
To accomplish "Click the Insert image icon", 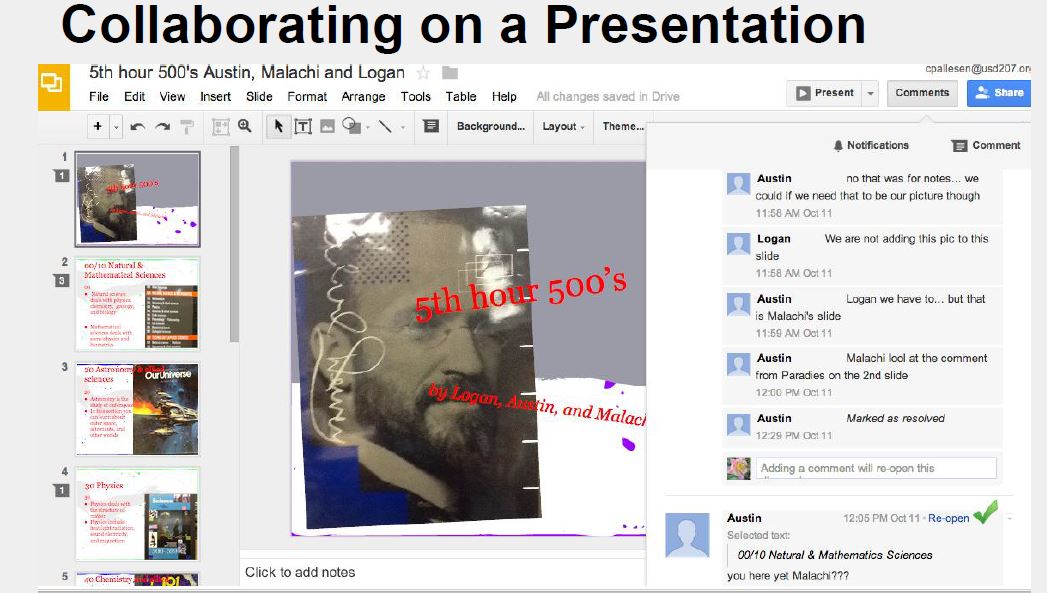I will [x=327, y=126].
